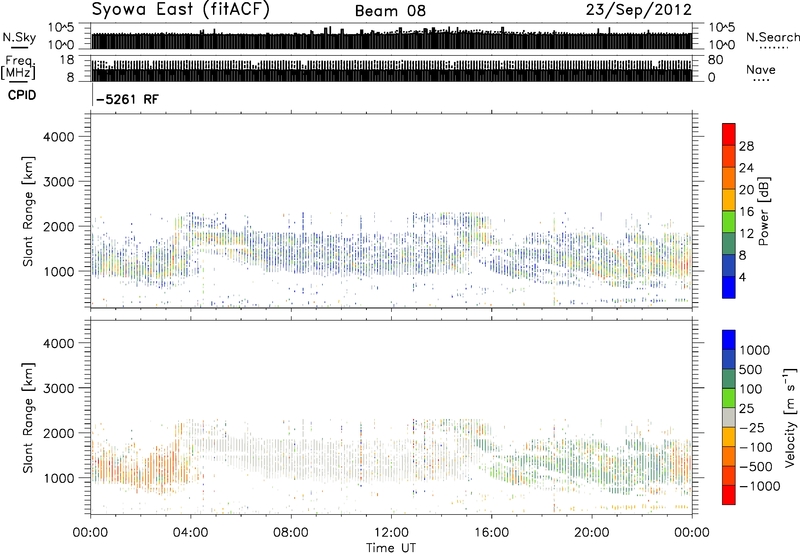Click the 'Nave' legend label
Viewport: 800px width, 554px height.
coord(761,69)
